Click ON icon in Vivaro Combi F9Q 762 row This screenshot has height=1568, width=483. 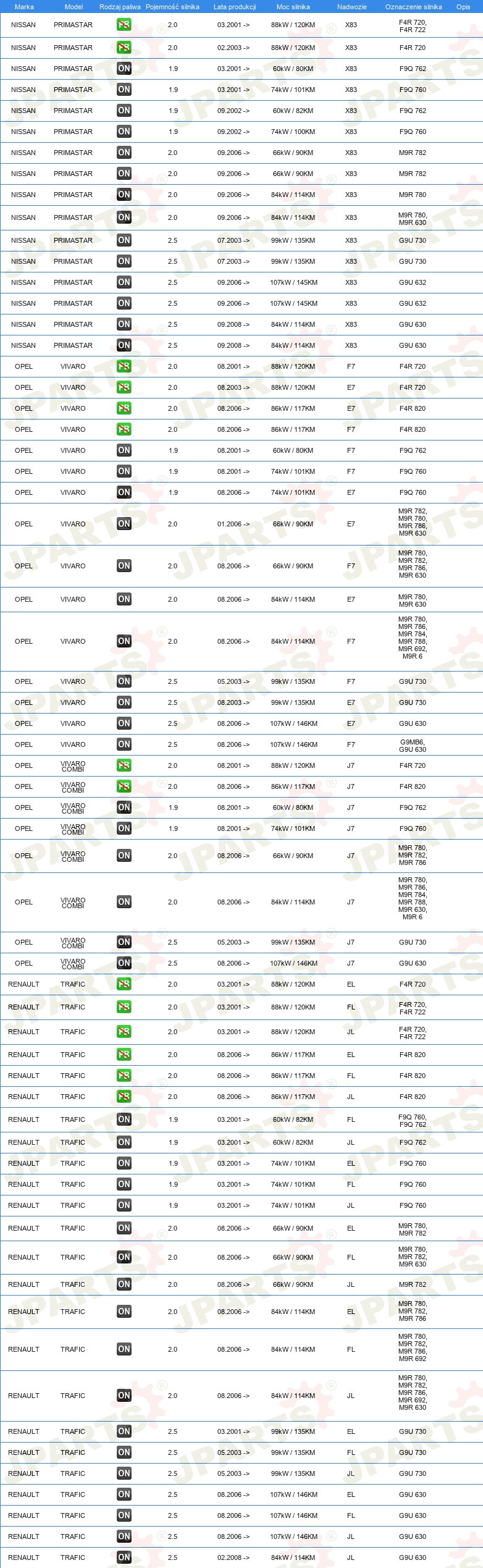[x=124, y=807]
